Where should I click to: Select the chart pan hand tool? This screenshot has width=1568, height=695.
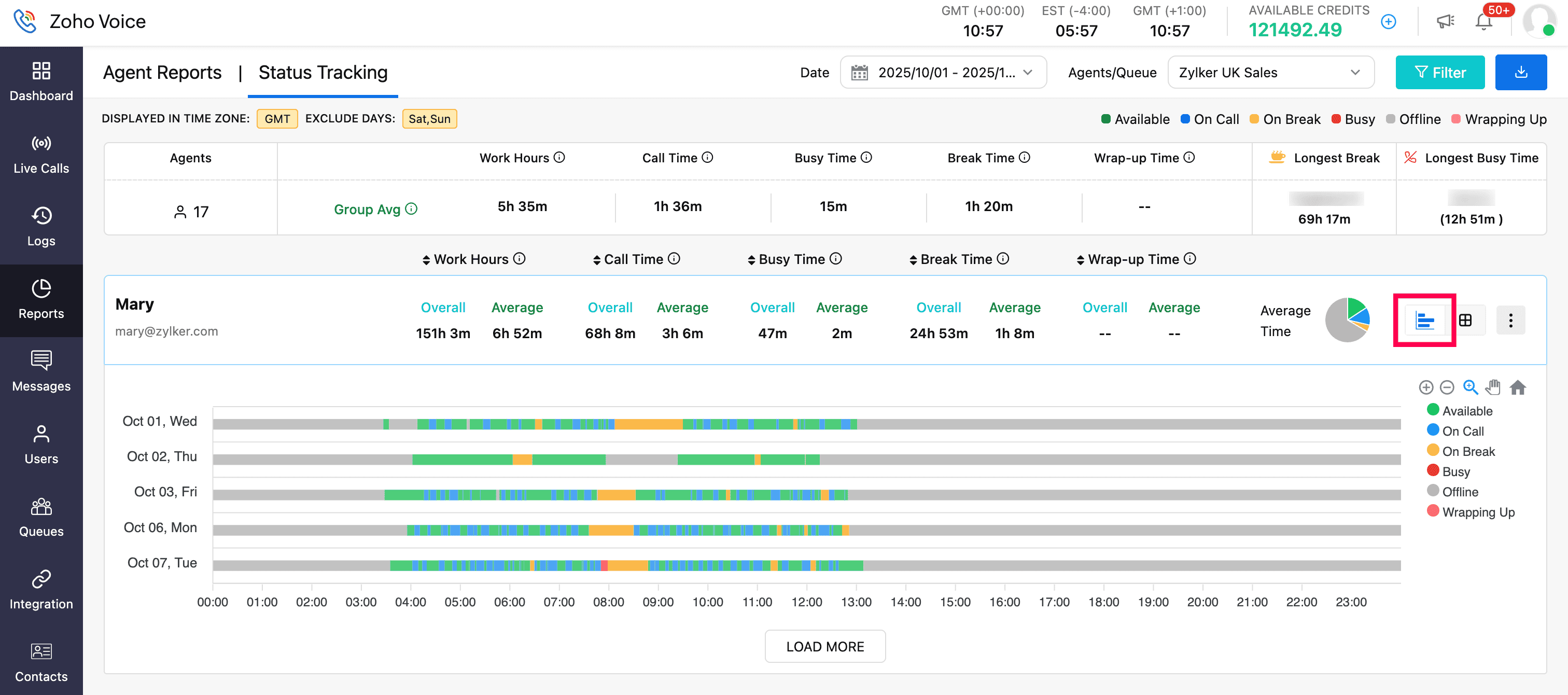pyautogui.click(x=1492, y=387)
